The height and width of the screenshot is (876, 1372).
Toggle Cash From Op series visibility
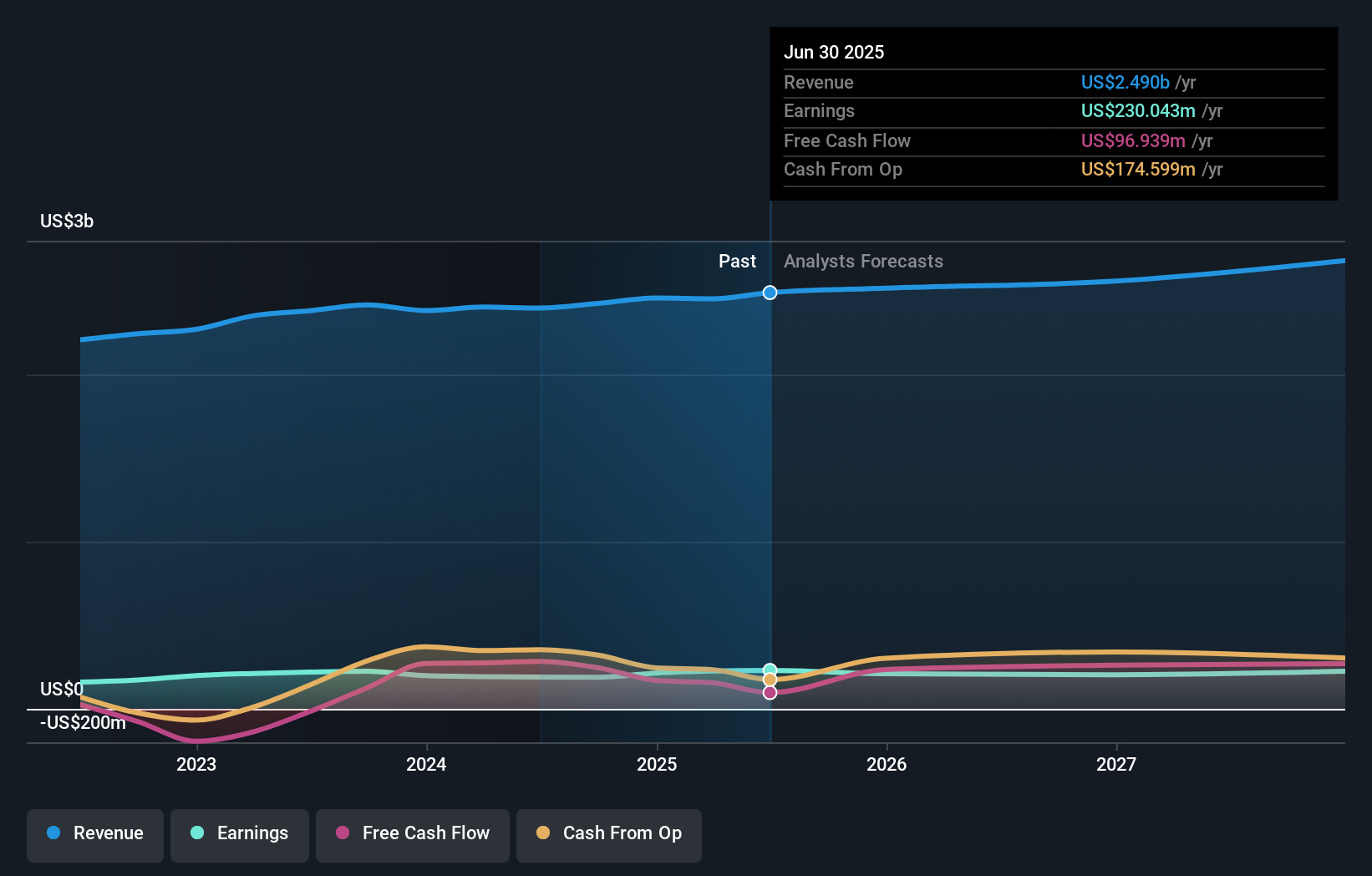(x=609, y=834)
